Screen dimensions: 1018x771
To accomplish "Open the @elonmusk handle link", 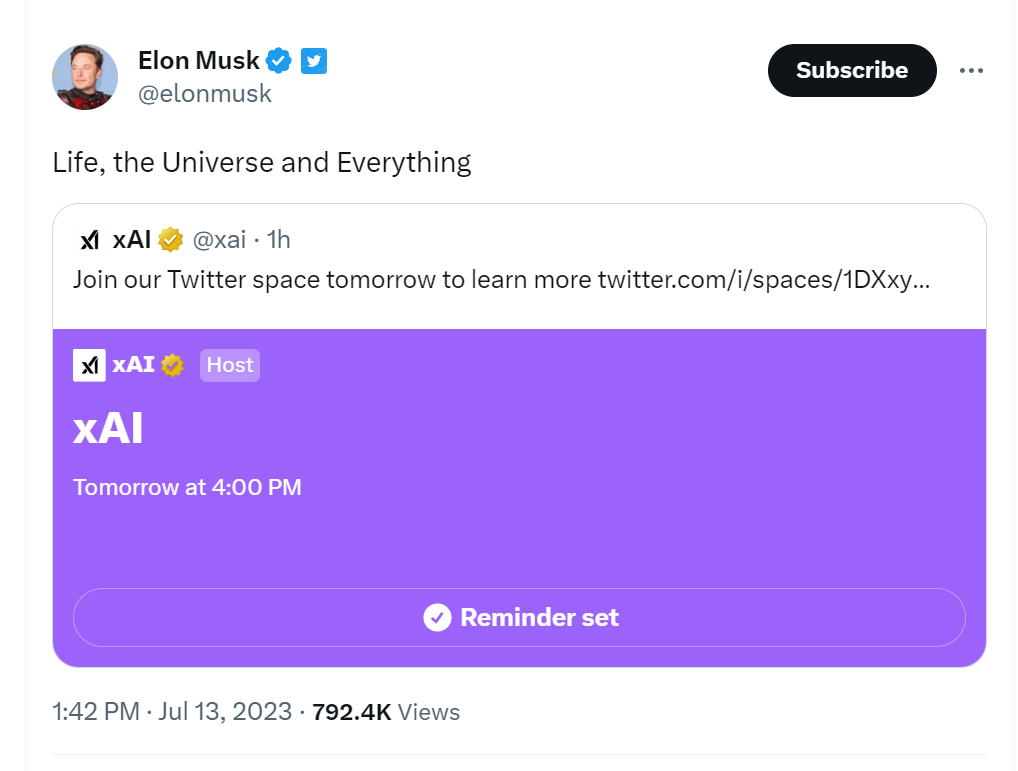I will coord(205,94).
